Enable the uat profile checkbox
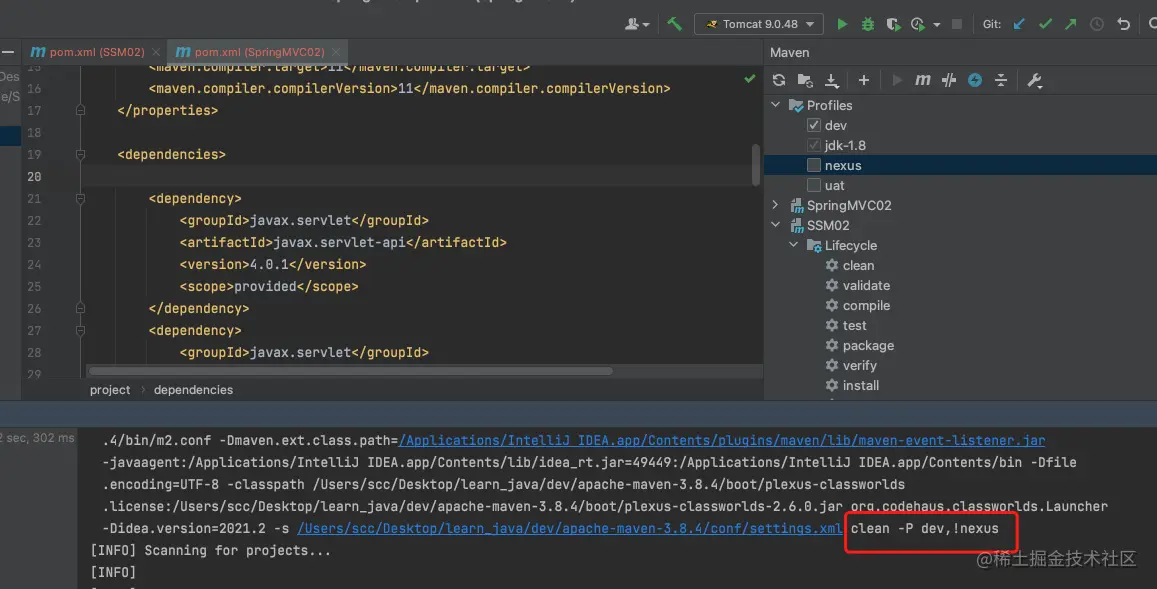The width and height of the screenshot is (1157, 589). (813, 185)
